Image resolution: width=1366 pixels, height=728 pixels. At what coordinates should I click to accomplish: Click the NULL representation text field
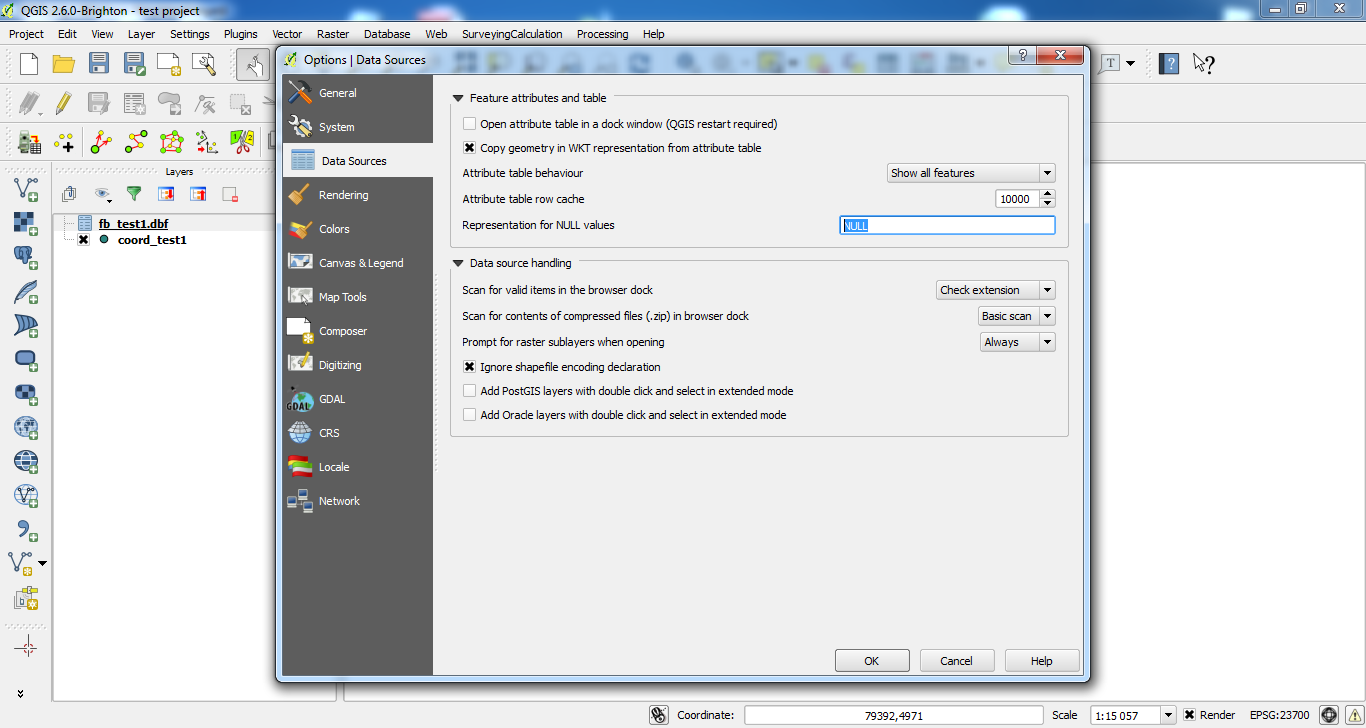pyautogui.click(x=946, y=226)
